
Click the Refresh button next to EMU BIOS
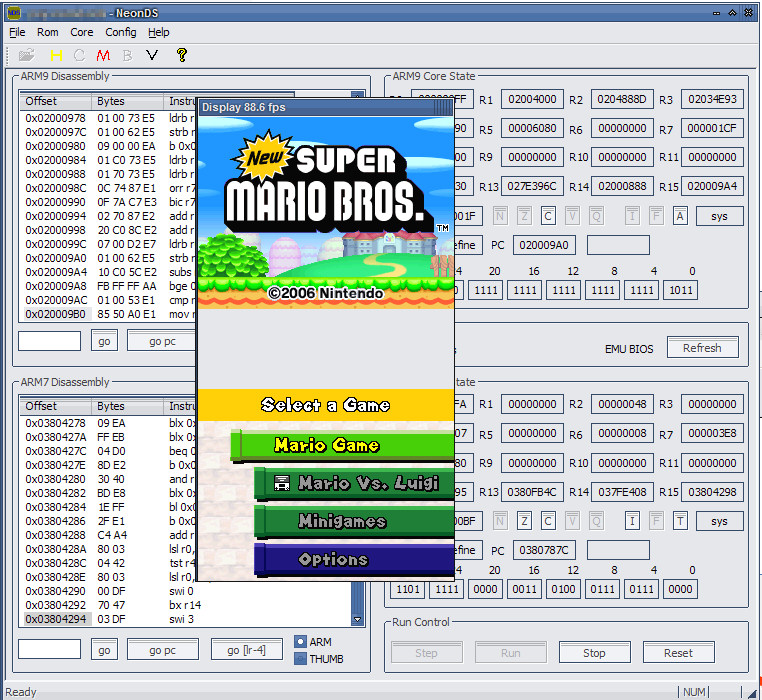702,348
